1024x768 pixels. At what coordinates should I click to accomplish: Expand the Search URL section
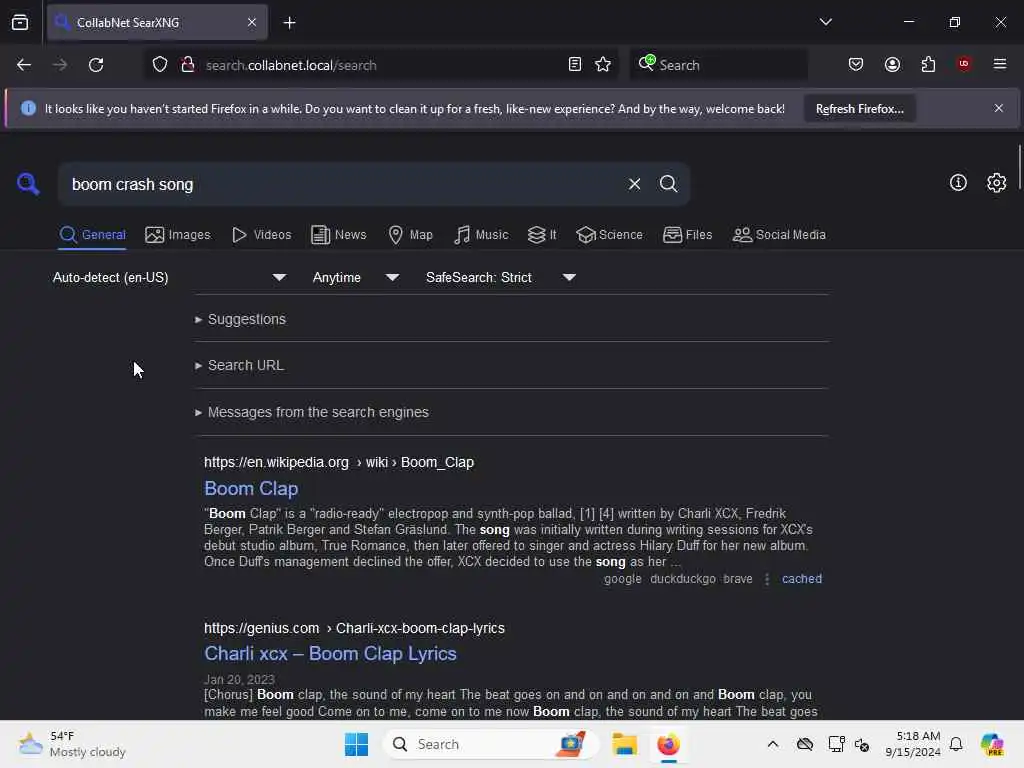[x=240, y=366]
